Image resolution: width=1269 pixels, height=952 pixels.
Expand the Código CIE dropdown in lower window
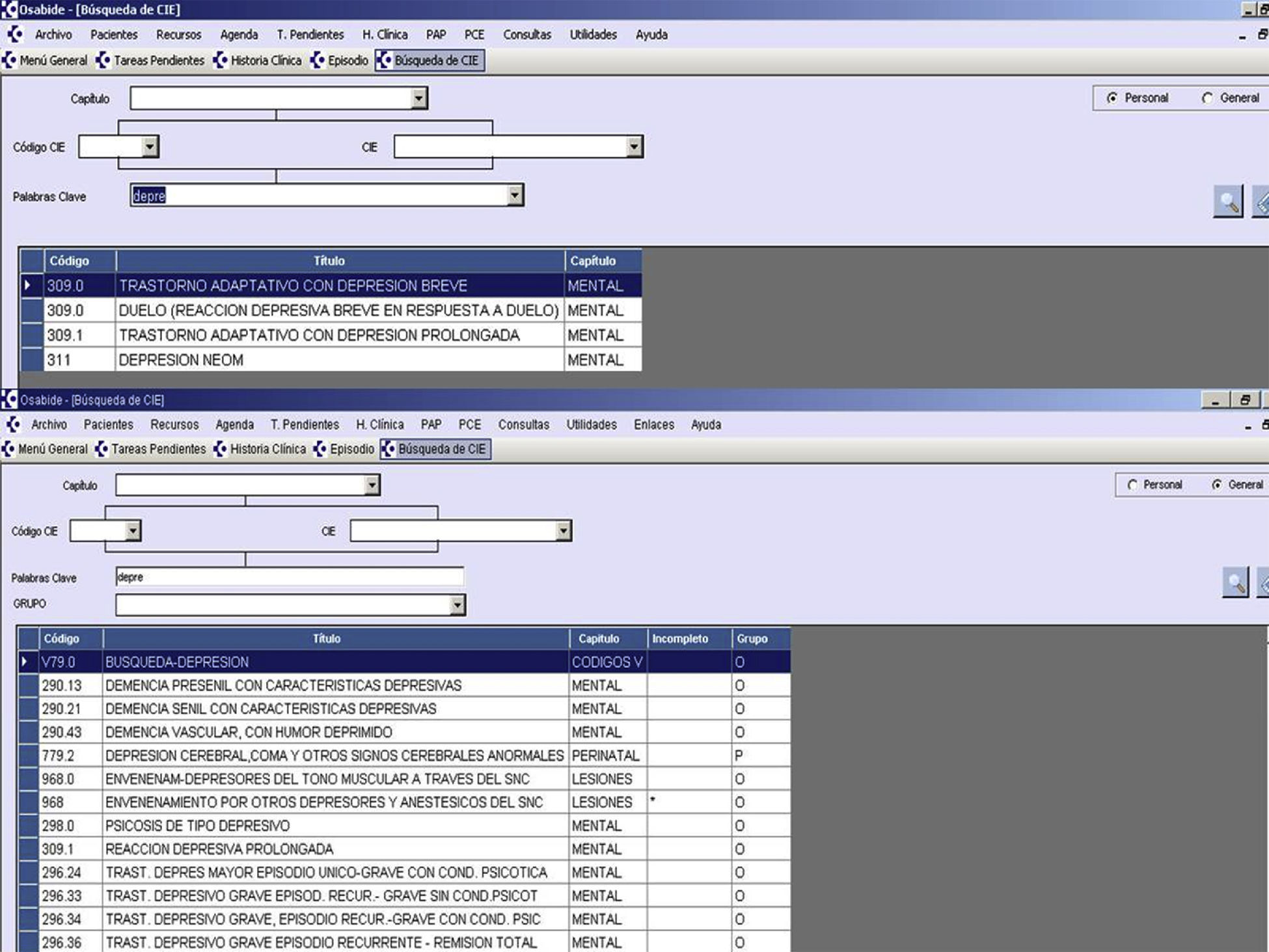[132, 531]
